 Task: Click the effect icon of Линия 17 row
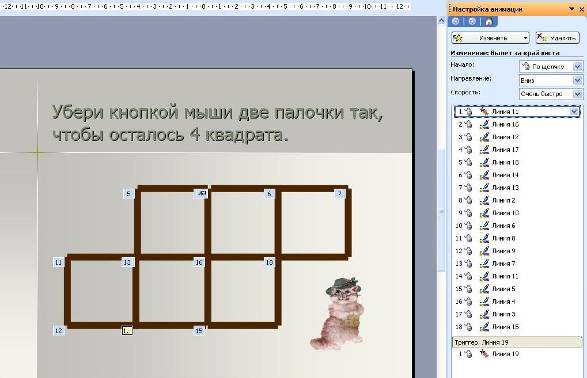tap(484, 150)
